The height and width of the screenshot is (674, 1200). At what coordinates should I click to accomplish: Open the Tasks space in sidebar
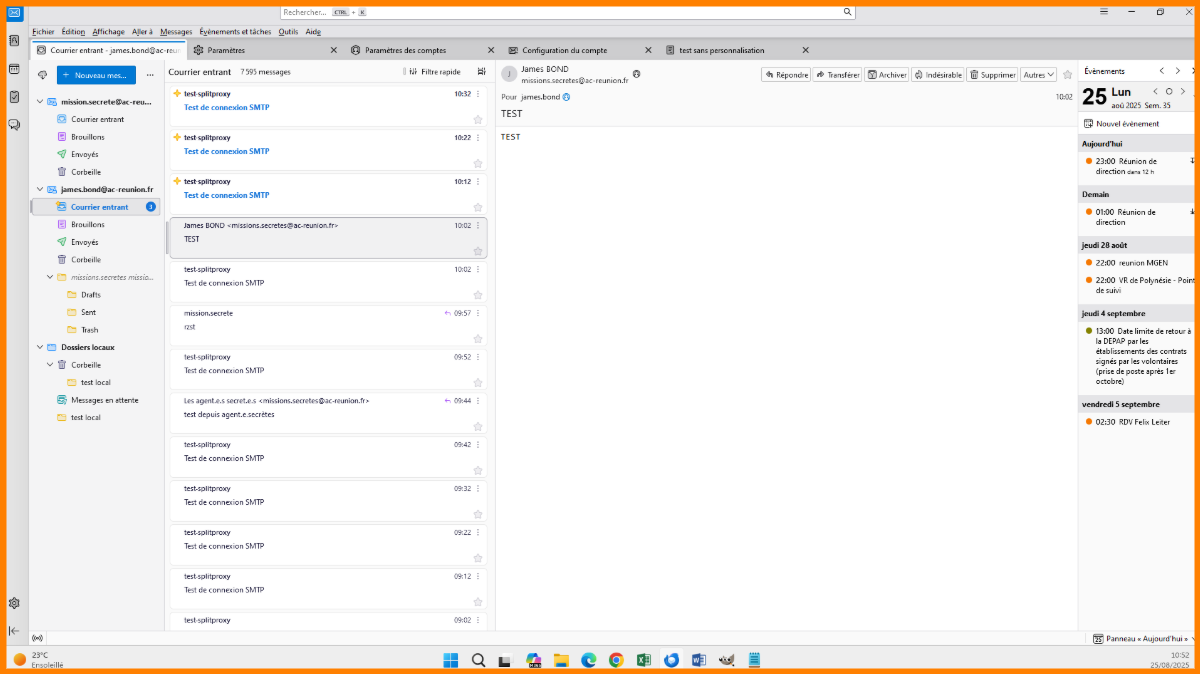tap(14, 97)
